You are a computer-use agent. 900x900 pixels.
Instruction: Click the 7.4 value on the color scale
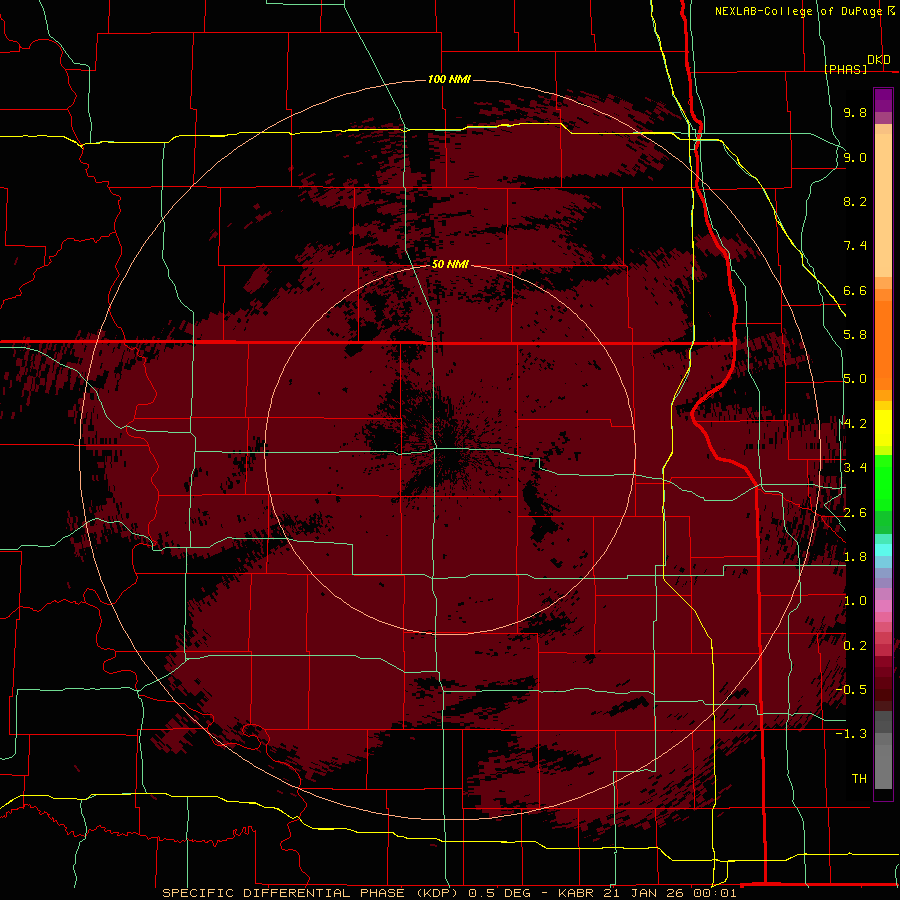click(x=855, y=246)
